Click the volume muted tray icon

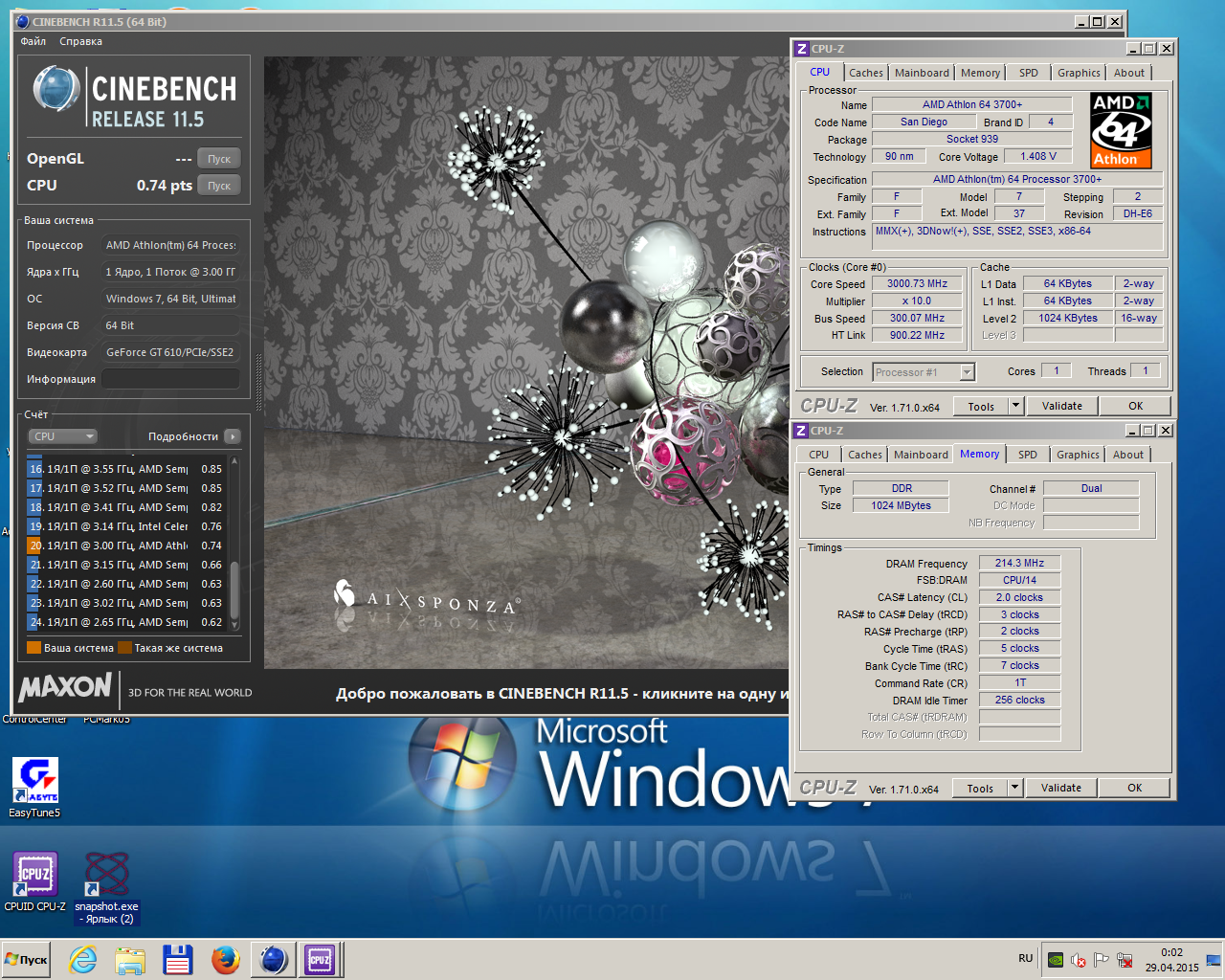coord(1079,959)
